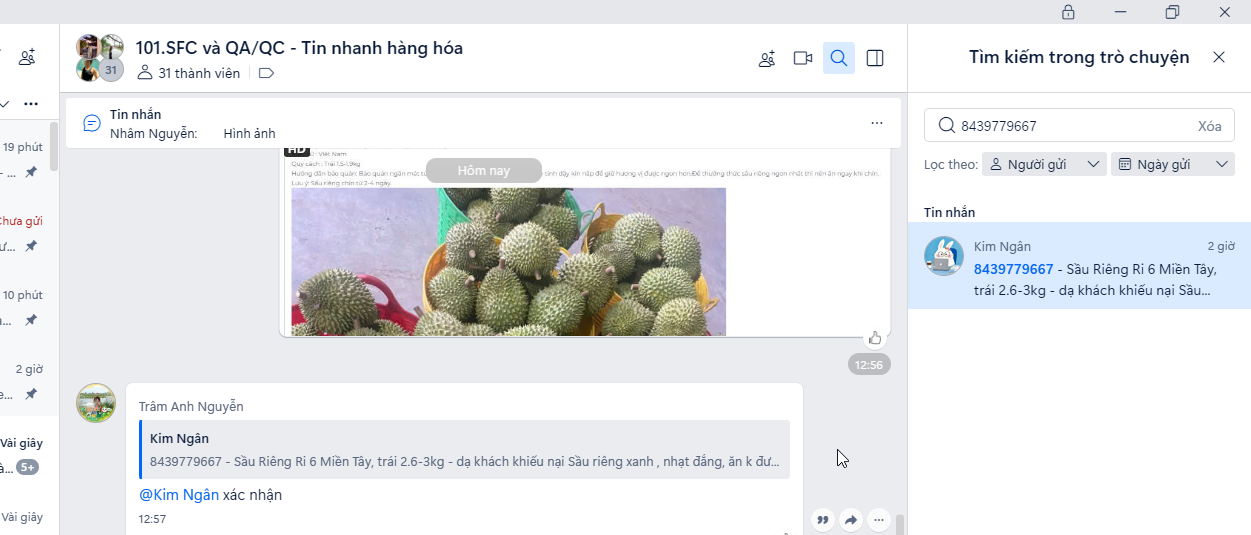Click the tag label icon beside member count
1251x535 pixels.
coord(266,73)
